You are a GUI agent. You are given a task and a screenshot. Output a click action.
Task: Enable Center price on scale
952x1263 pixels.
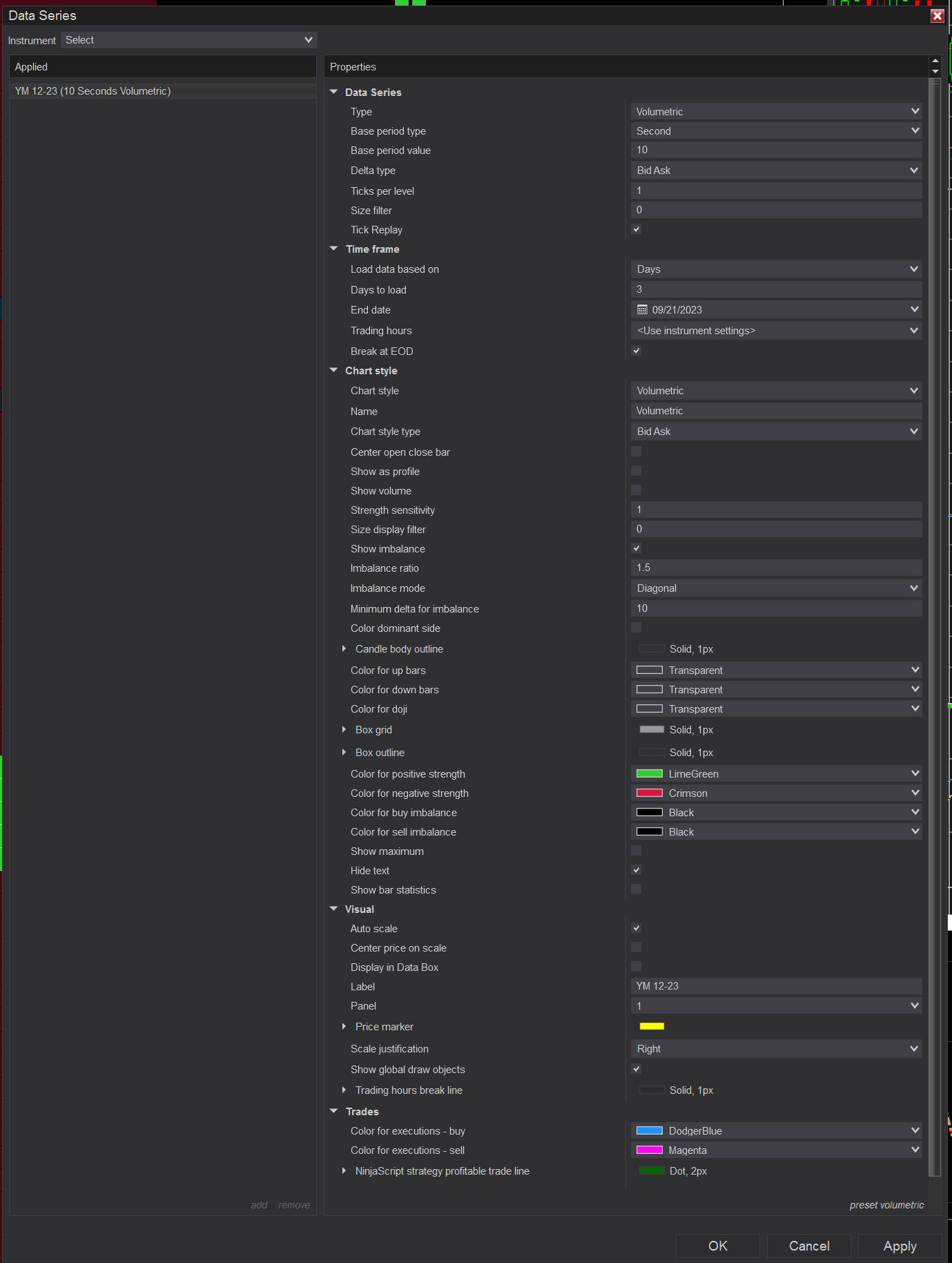pos(637,947)
